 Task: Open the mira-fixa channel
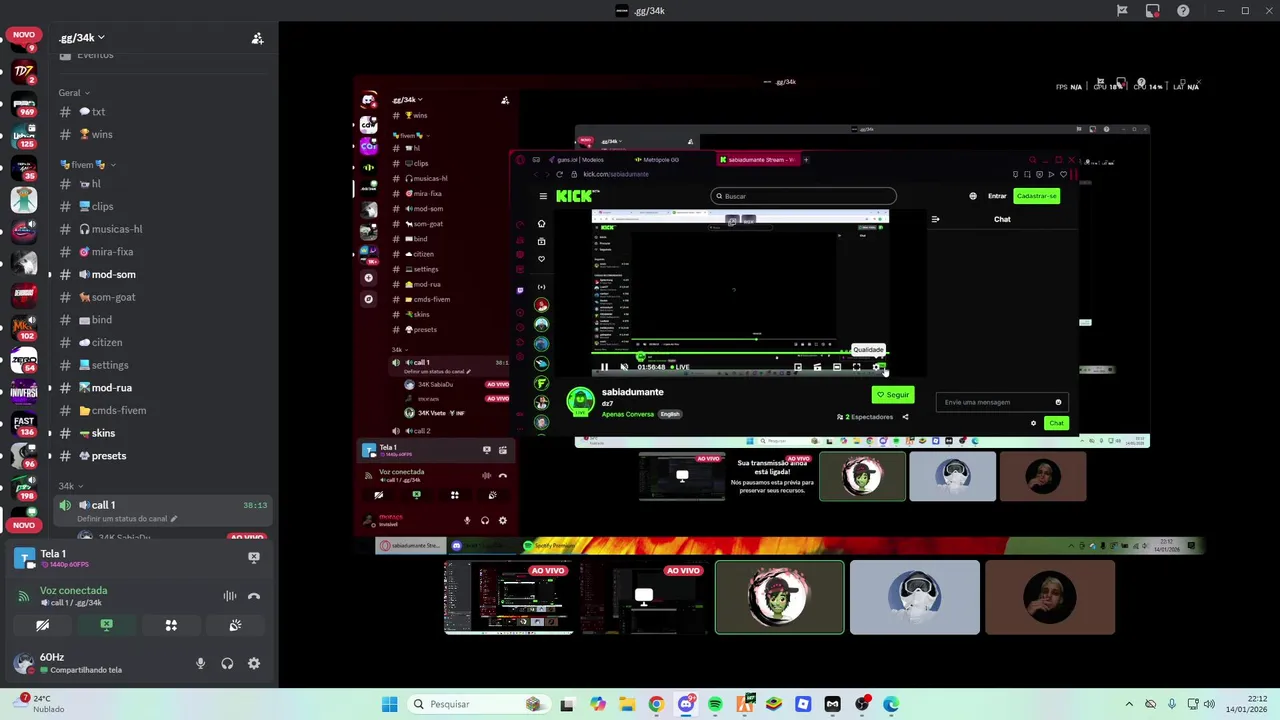162,252
